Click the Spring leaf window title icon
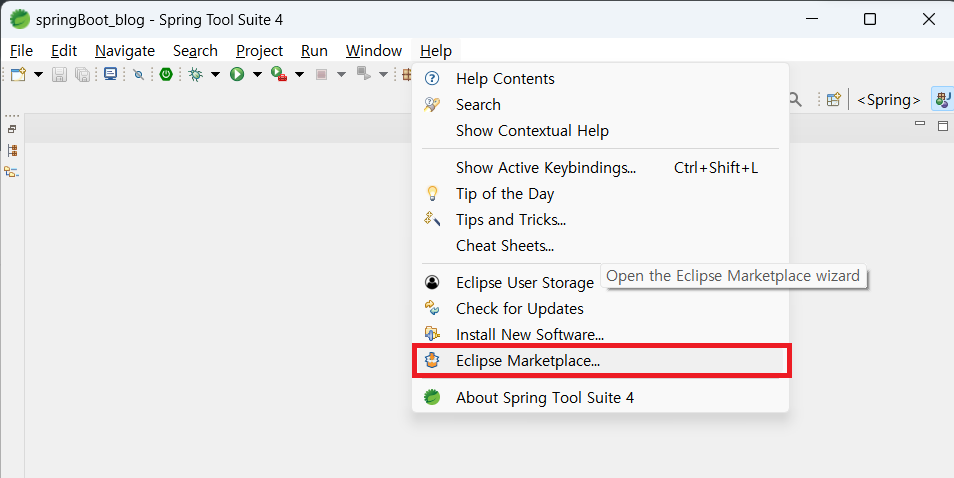Image resolution: width=954 pixels, height=478 pixels. coord(20,19)
